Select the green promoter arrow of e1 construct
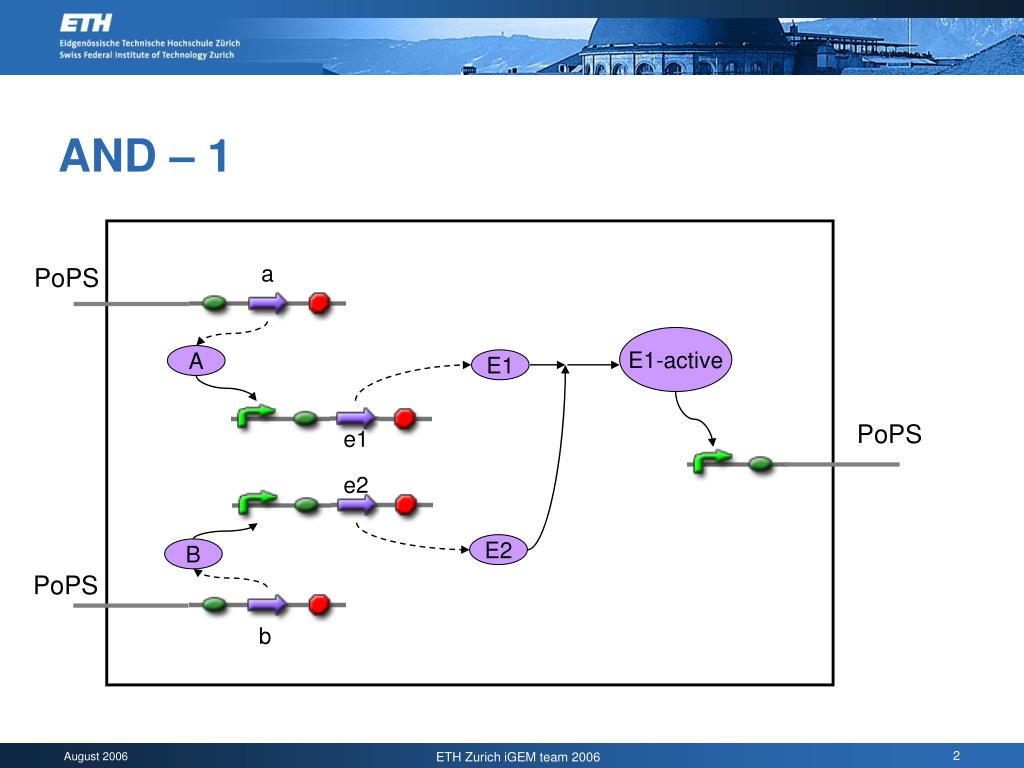Image resolution: width=1024 pixels, height=768 pixels. 255,415
